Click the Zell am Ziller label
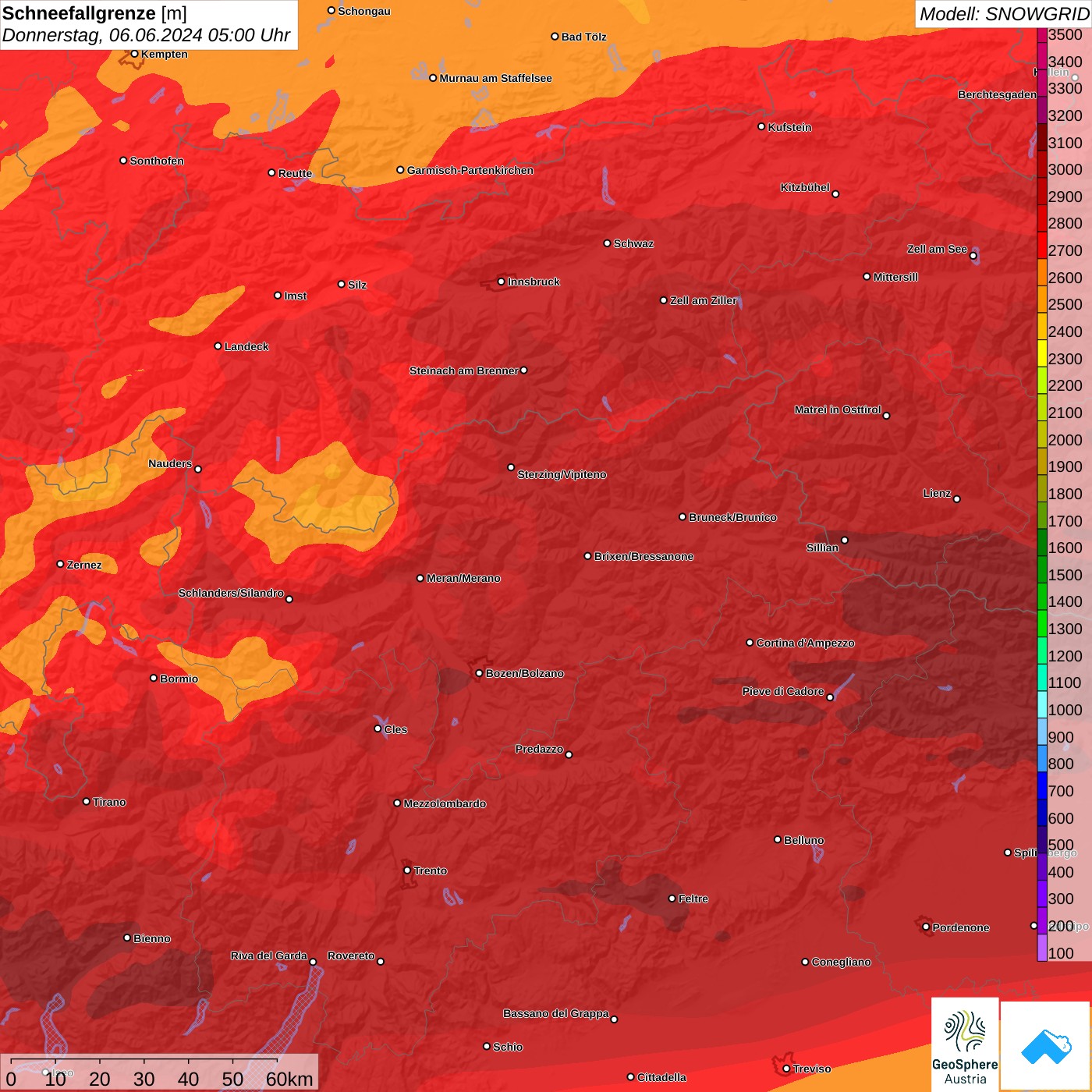The width and height of the screenshot is (1092, 1092). [x=704, y=300]
